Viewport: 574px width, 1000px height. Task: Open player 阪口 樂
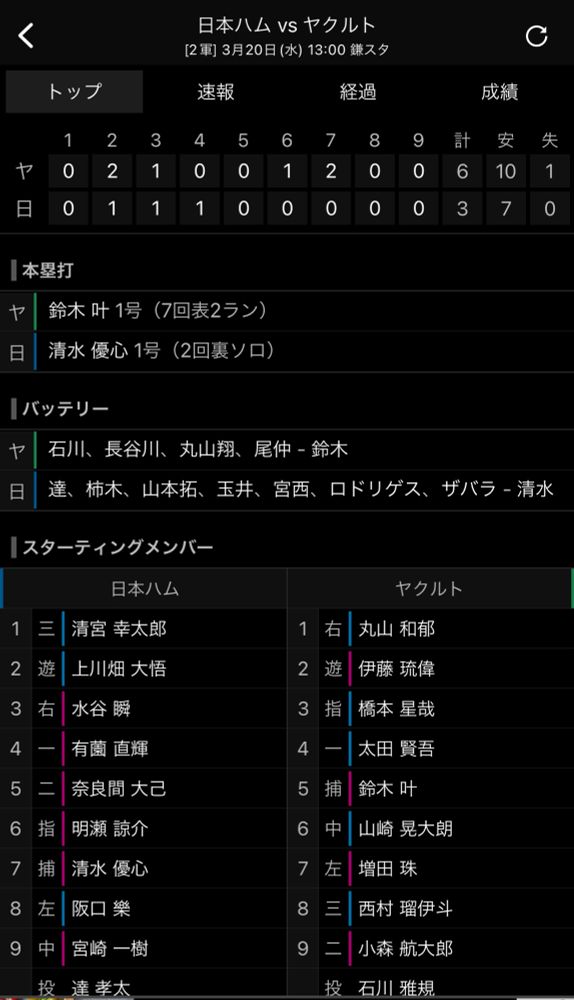pyautogui.click(x=144, y=908)
